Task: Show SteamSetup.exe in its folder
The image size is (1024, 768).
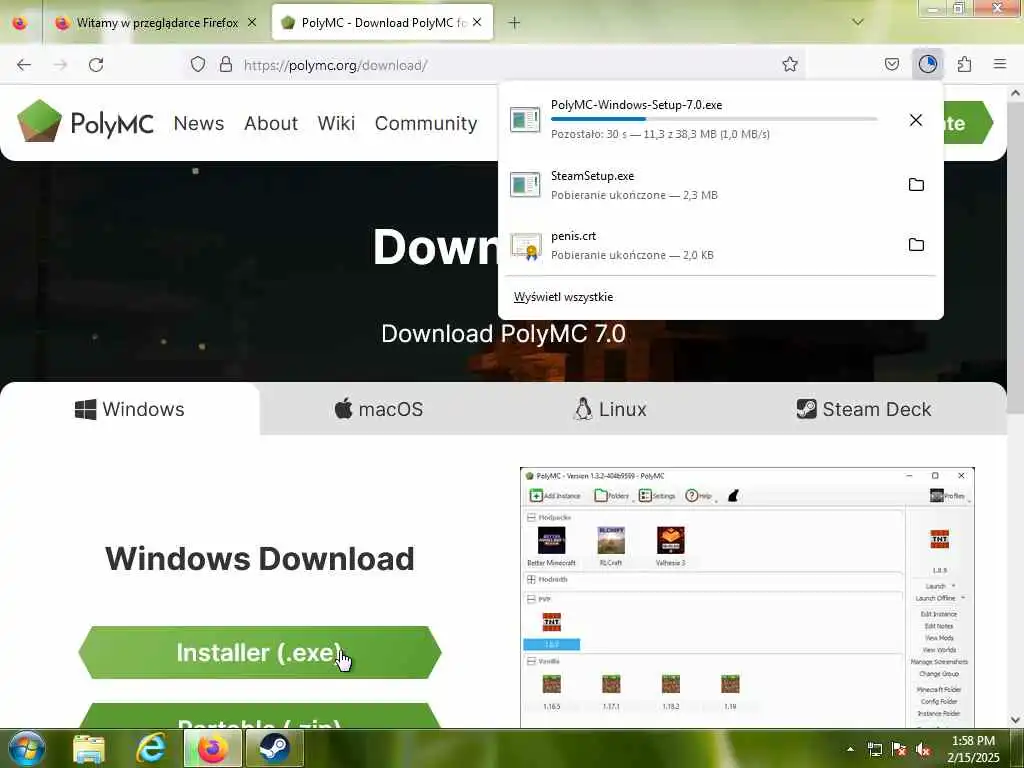Action: [916, 185]
